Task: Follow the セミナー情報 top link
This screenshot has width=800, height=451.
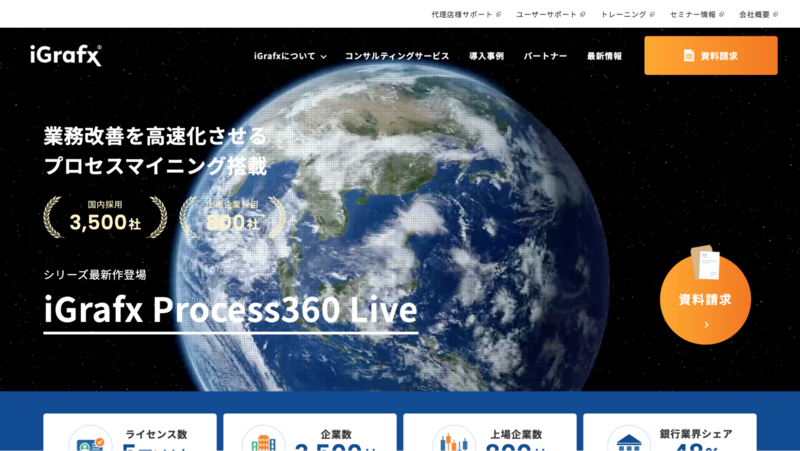Action: coord(696,14)
